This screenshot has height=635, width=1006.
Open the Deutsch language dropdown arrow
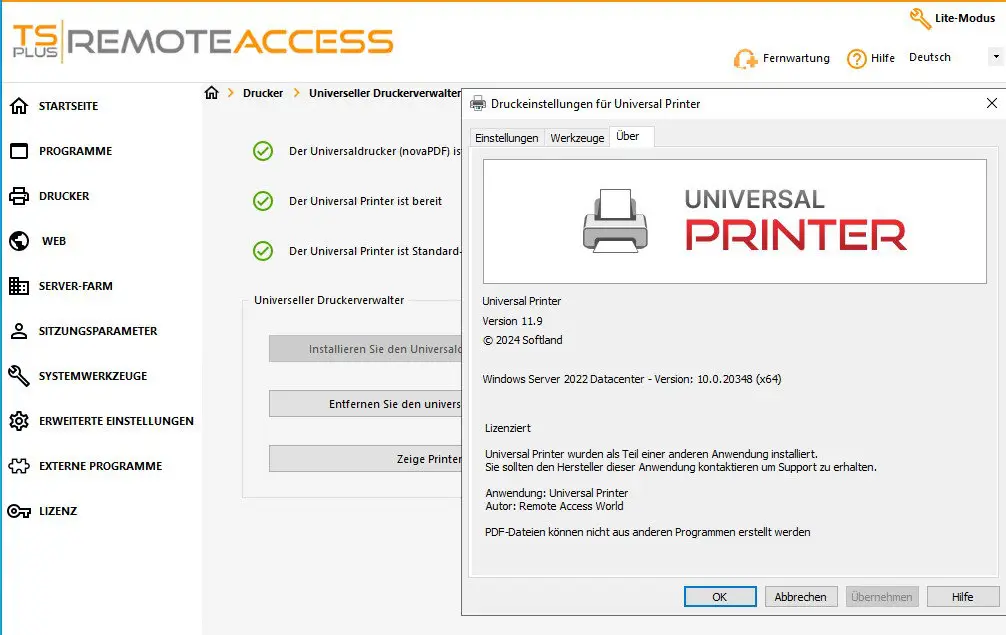click(996, 57)
